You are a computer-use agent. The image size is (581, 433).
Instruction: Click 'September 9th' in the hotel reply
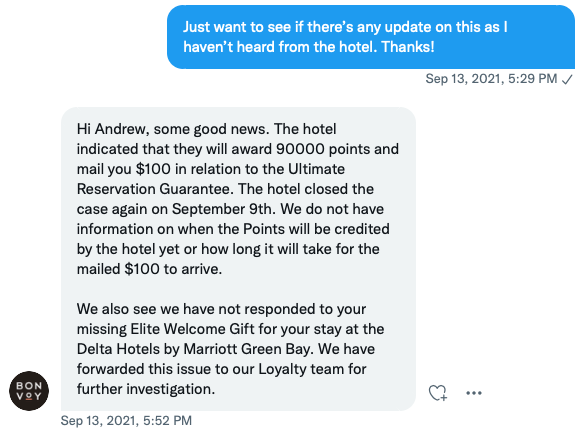tap(223, 209)
